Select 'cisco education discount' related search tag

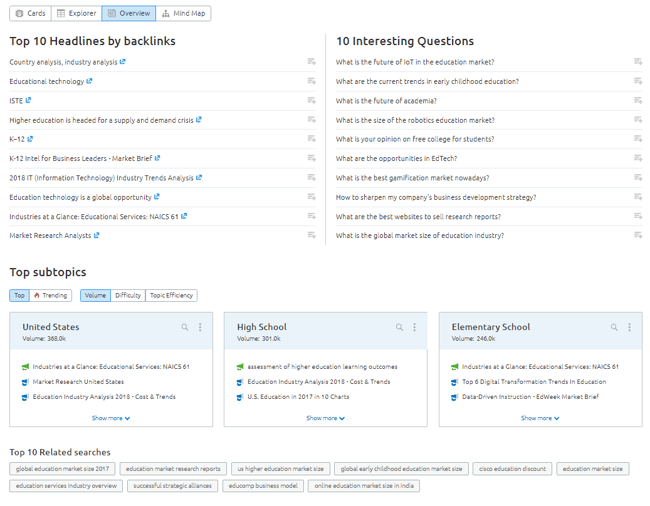[512, 468]
